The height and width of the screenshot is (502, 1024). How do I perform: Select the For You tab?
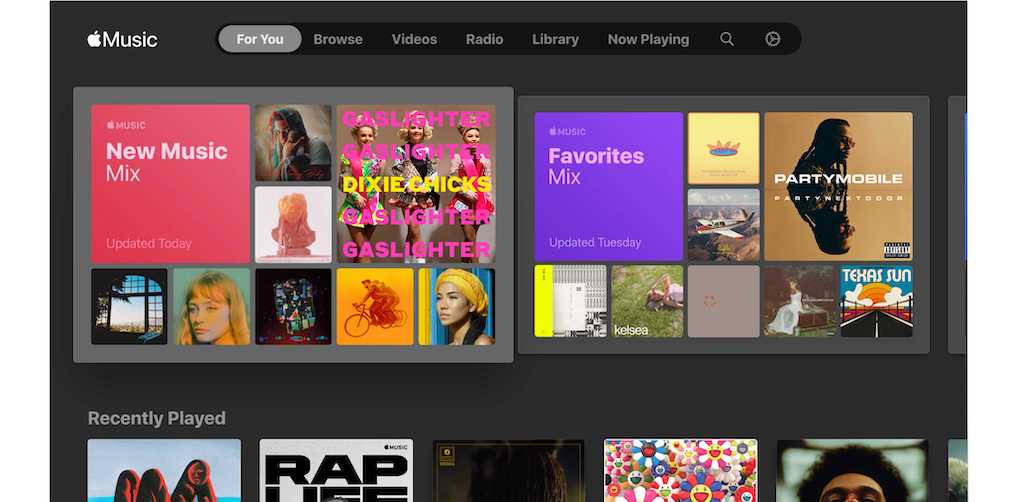coord(260,39)
